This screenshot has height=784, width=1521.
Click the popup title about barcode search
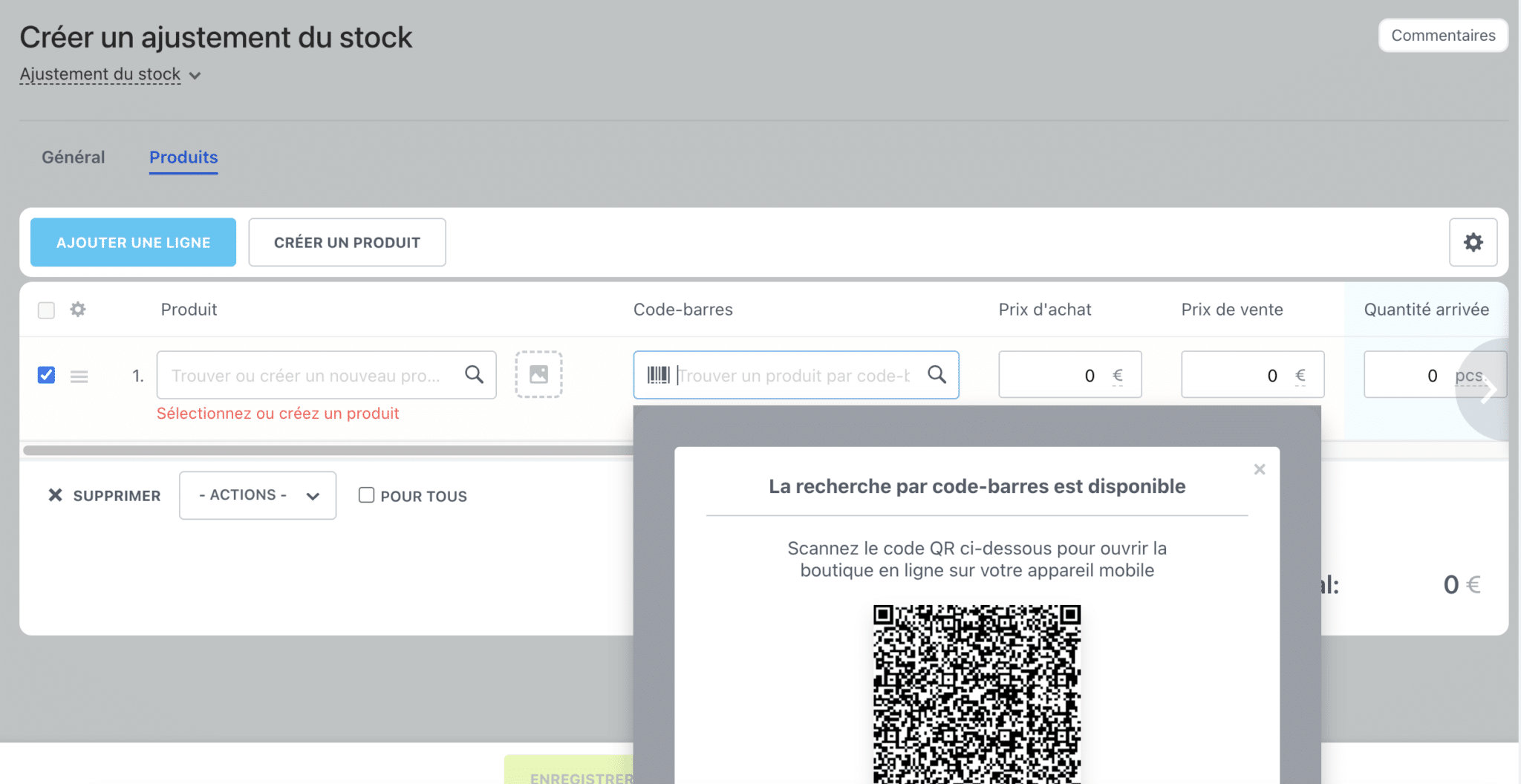[x=977, y=486]
